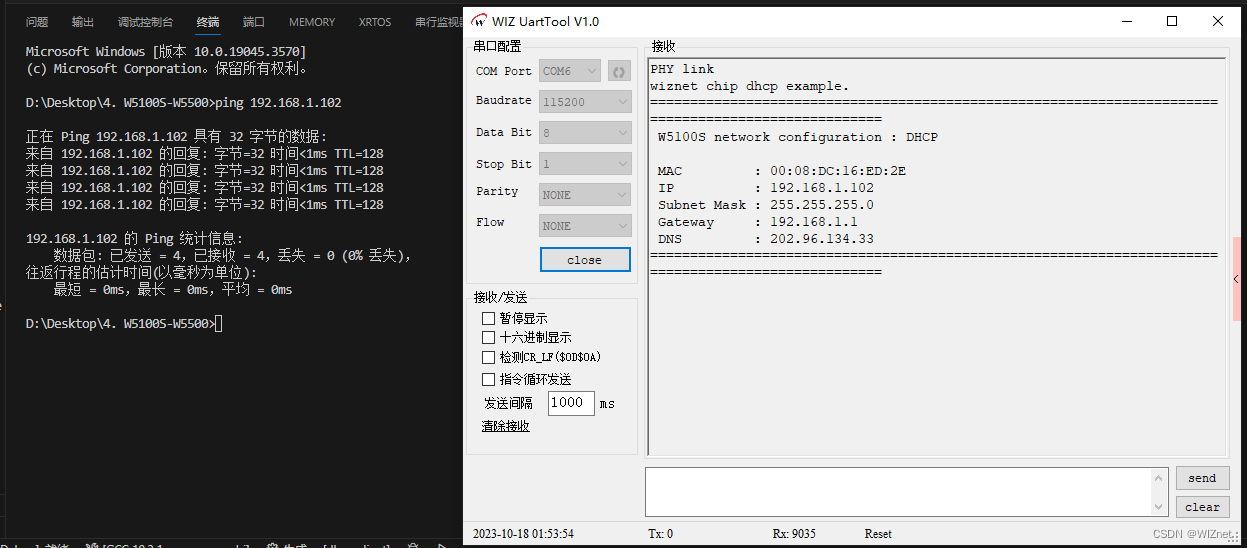The image size is (1247, 548).
Task: Click the send box scrollbar up arrow
Action: (1160, 477)
